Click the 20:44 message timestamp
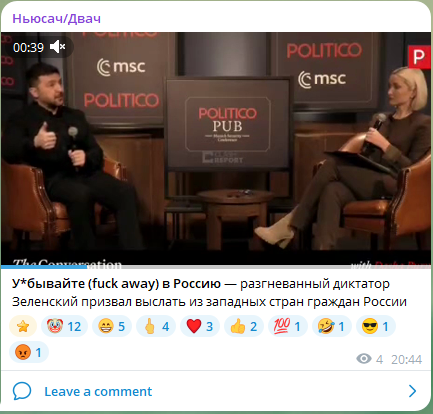 tap(406, 359)
